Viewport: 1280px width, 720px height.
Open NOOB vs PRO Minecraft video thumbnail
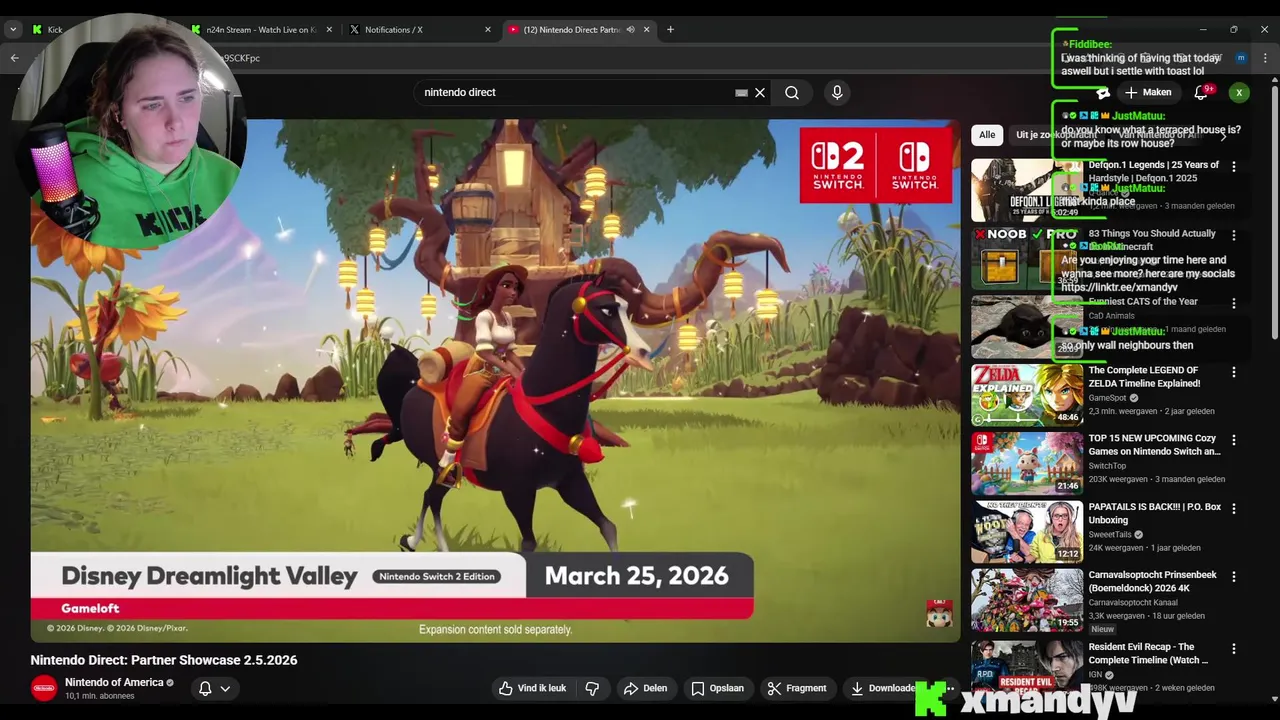click(x=1026, y=258)
